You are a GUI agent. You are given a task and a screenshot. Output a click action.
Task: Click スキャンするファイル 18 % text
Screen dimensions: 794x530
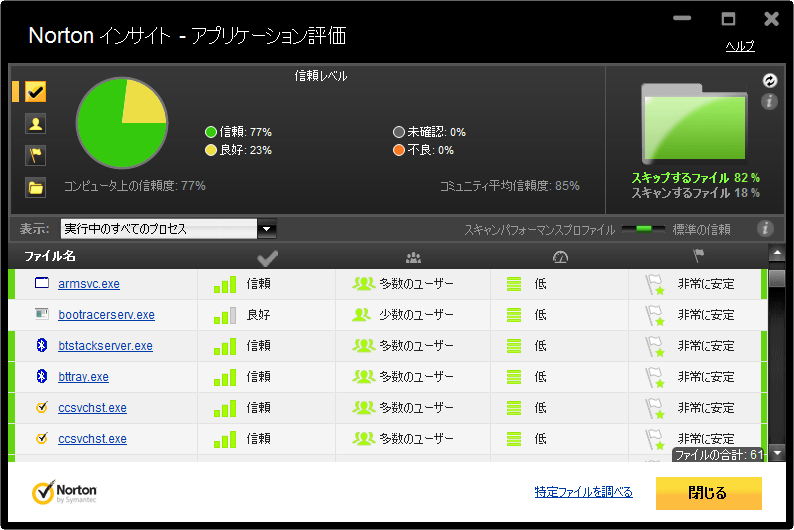[x=695, y=193]
